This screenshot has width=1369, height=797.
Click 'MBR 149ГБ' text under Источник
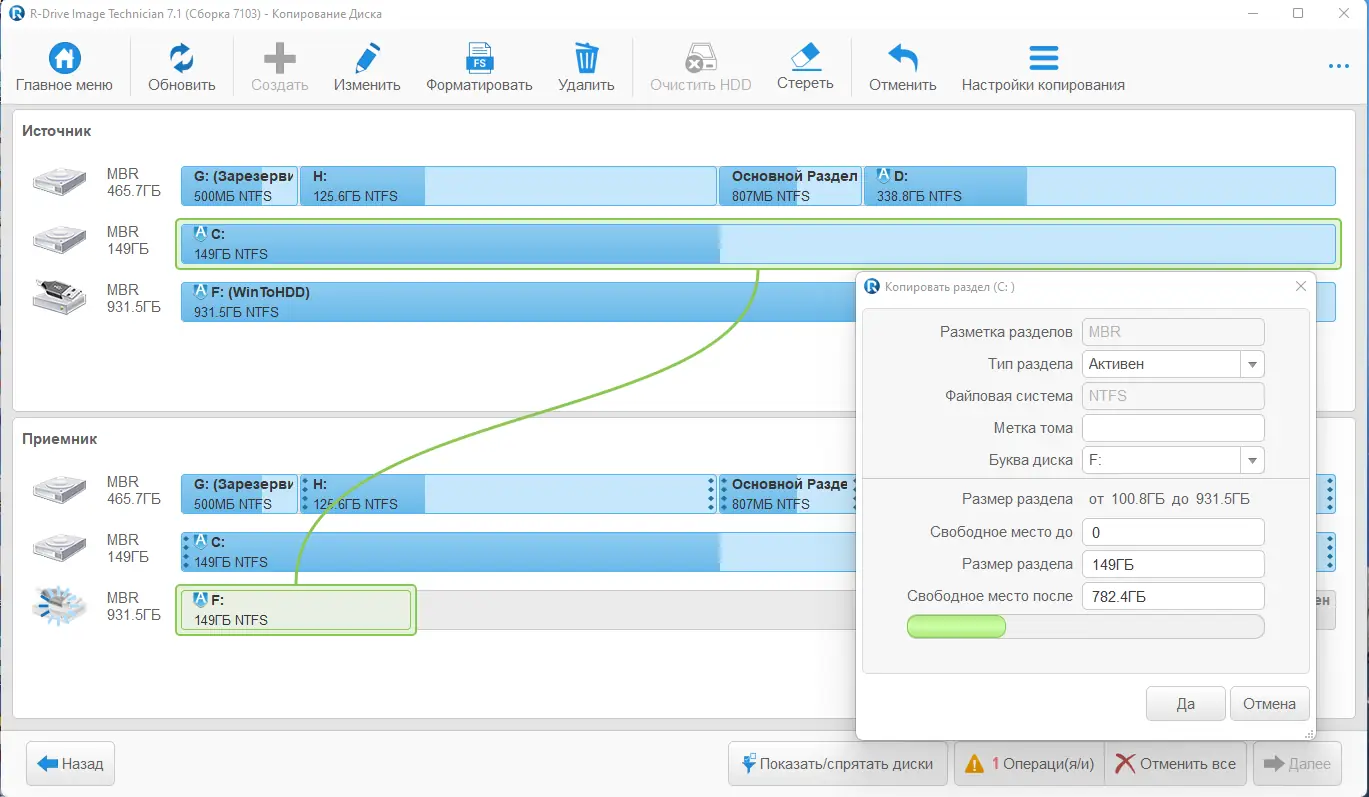pyautogui.click(x=128, y=240)
